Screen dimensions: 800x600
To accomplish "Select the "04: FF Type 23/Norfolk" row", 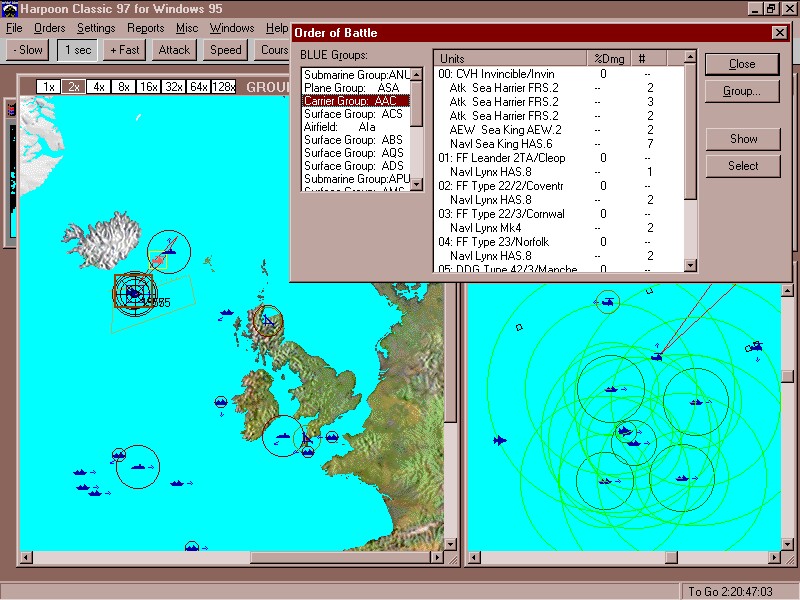I will tap(559, 242).
